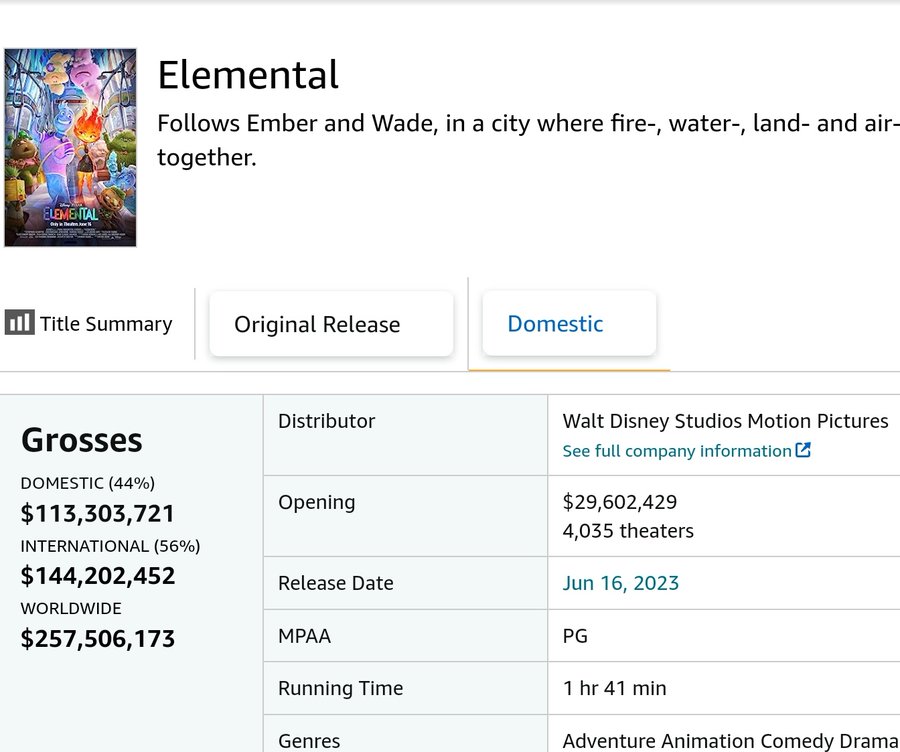Click the MPAA row label
The height and width of the screenshot is (752, 900).
(305, 636)
